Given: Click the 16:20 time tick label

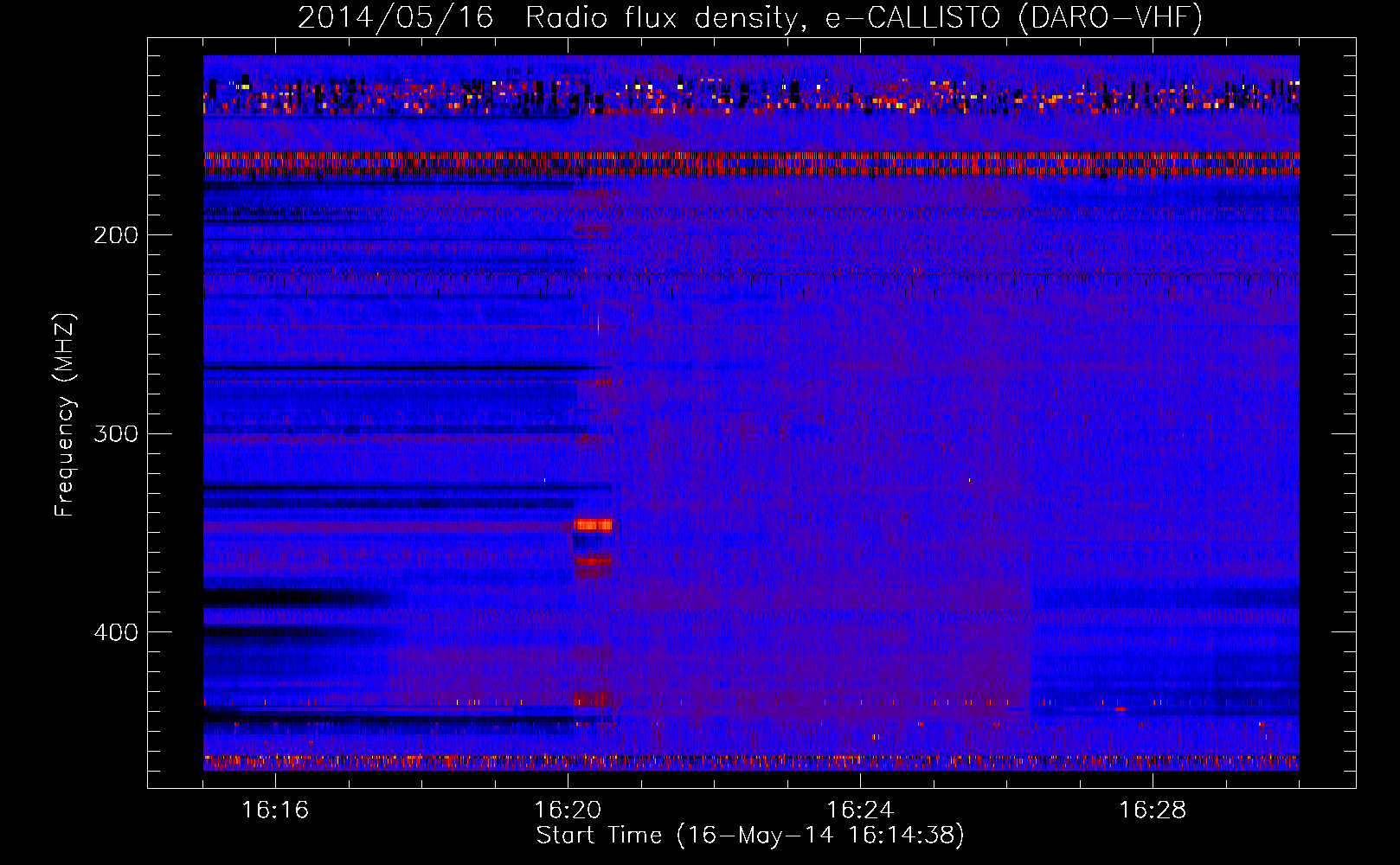Looking at the screenshot, I should (x=568, y=811).
